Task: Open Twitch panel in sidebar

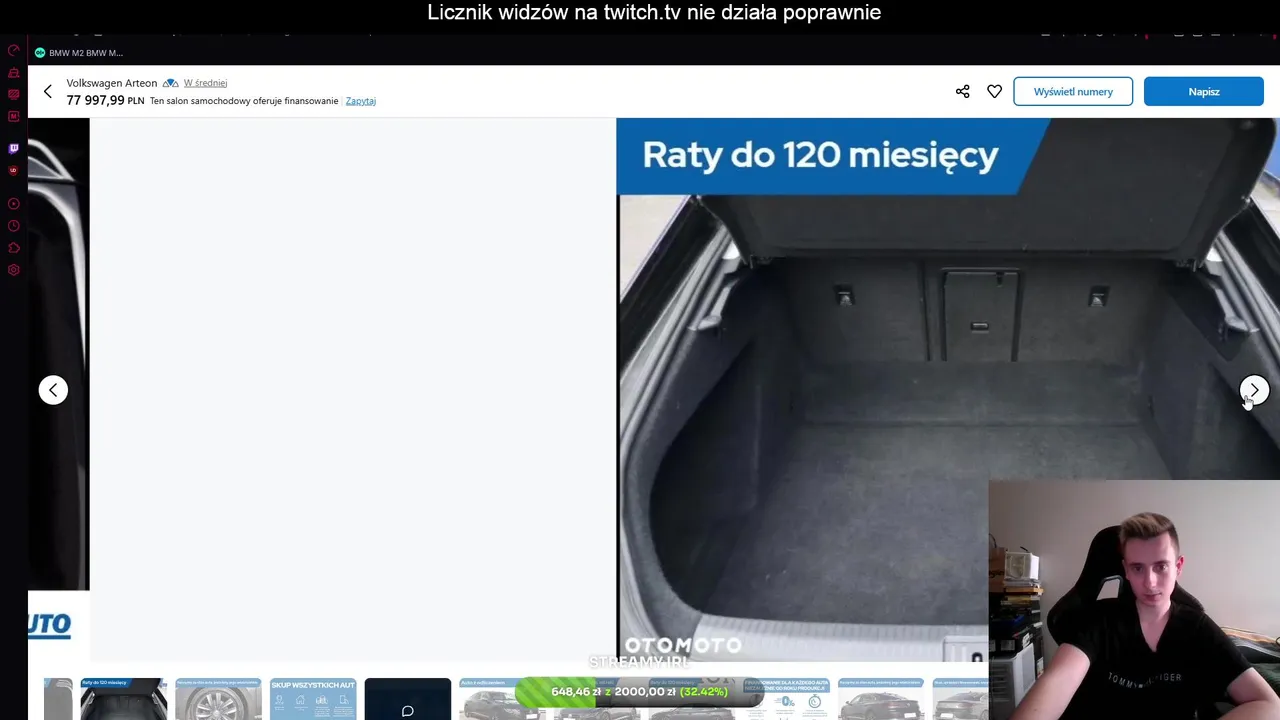Action: (x=13, y=148)
